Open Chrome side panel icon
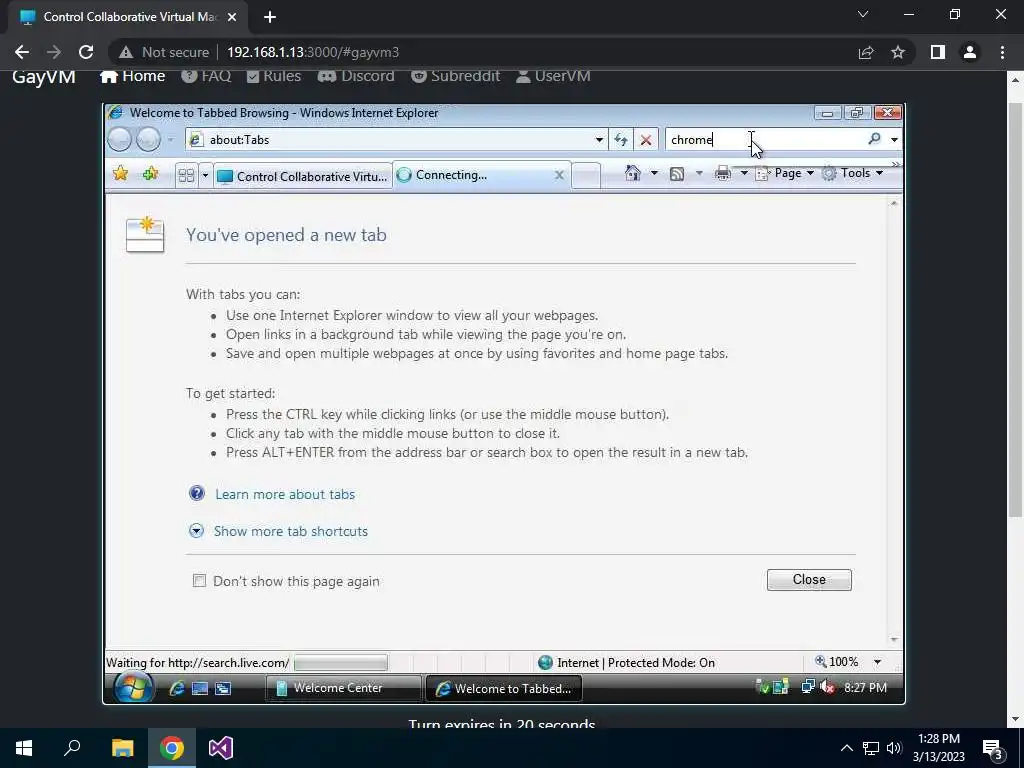The height and width of the screenshot is (768, 1024). (x=938, y=52)
